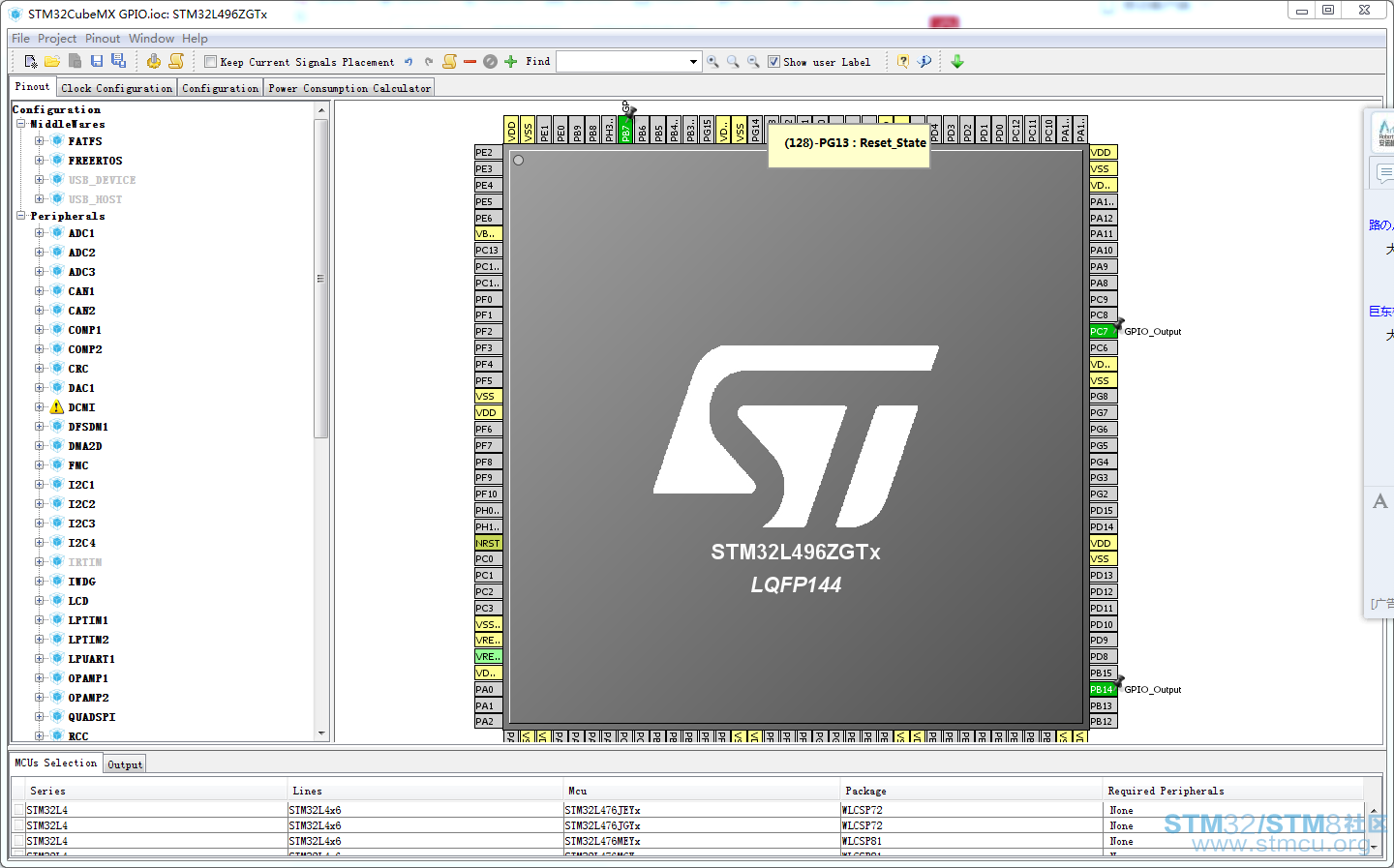Click inside the Find input field

[x=621, y=62]
